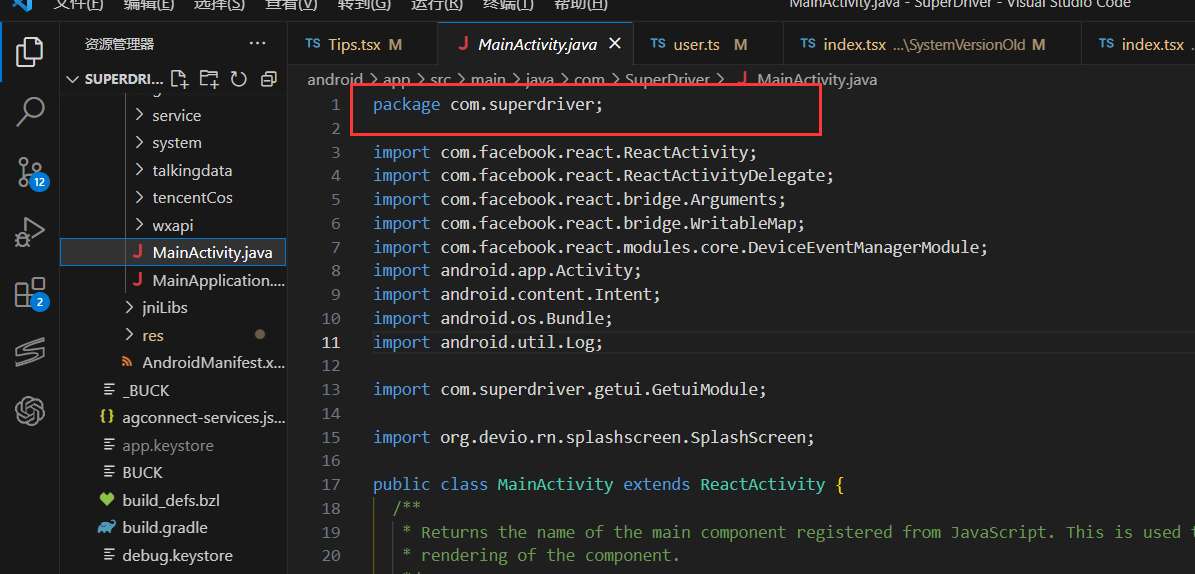Click breadcrumb MainActivity.java file name
1195x574 pixels.
tap(817, 79)
